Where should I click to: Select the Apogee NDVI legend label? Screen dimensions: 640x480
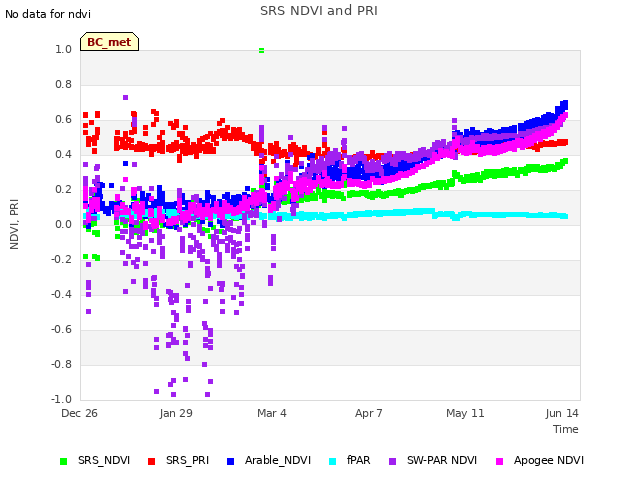549,460
